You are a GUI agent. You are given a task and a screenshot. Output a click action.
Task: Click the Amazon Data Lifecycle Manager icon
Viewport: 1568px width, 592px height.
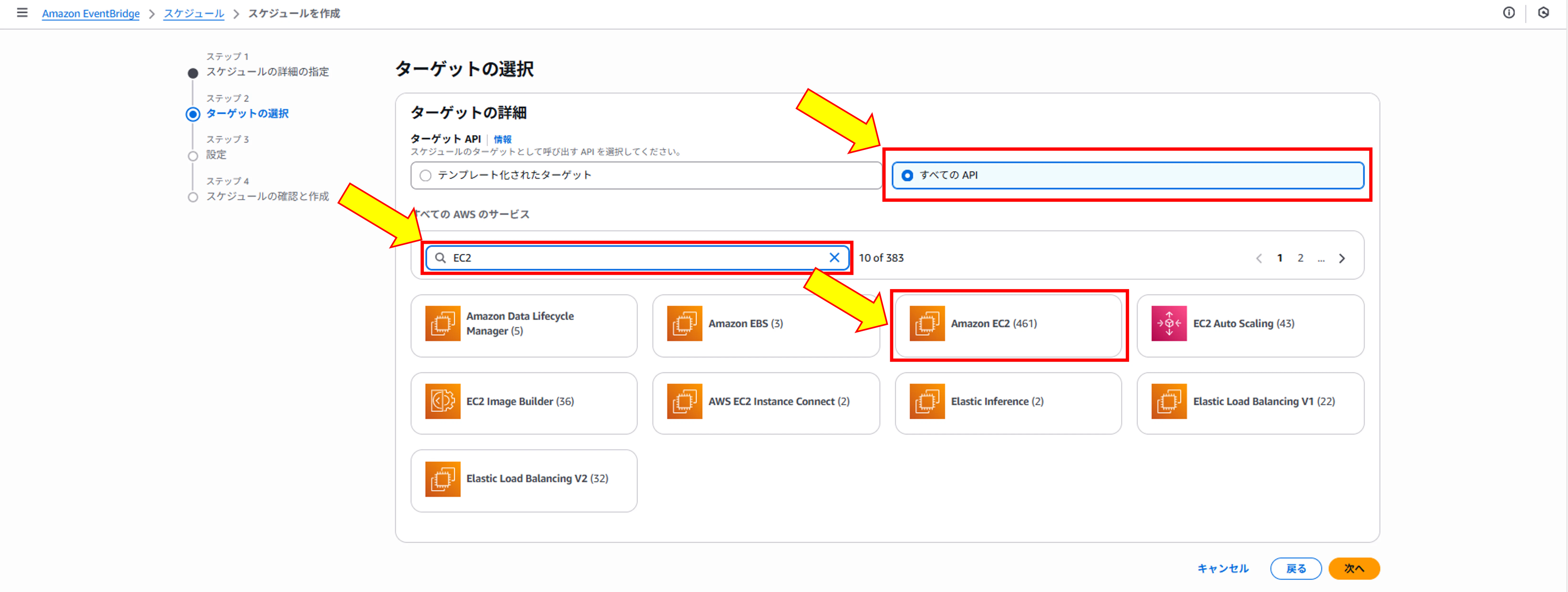click(442, 323)
